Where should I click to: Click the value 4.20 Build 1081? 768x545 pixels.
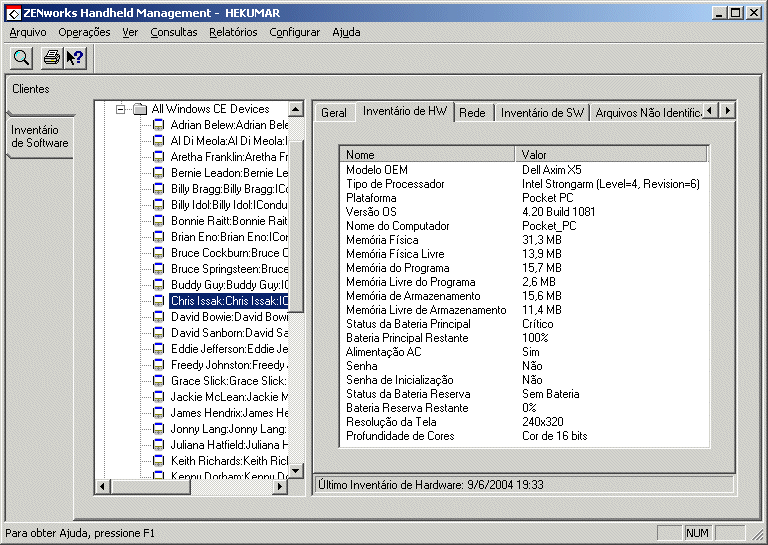coord(558,212)
